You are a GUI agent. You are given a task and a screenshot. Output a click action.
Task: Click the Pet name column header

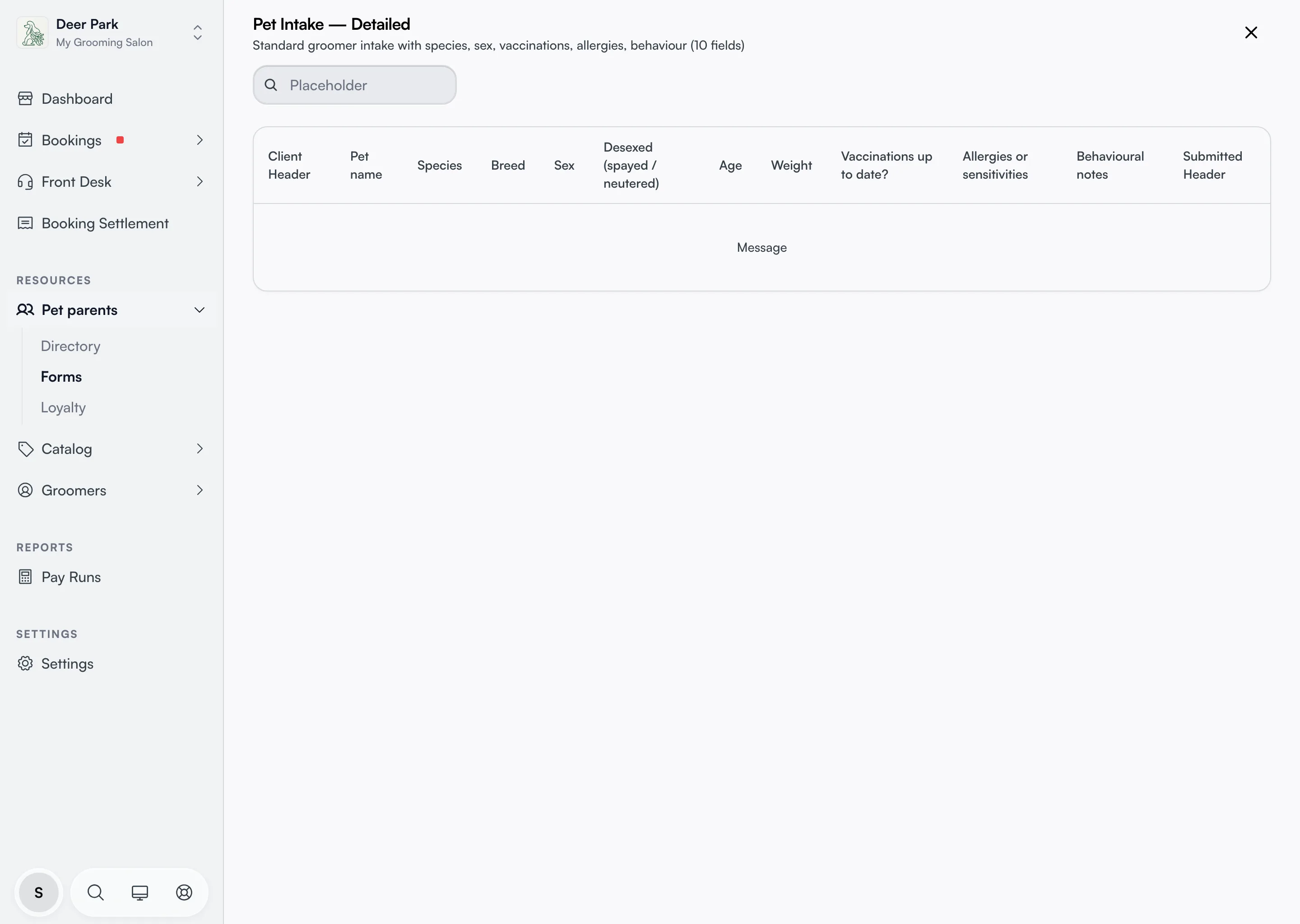point(366,165)
